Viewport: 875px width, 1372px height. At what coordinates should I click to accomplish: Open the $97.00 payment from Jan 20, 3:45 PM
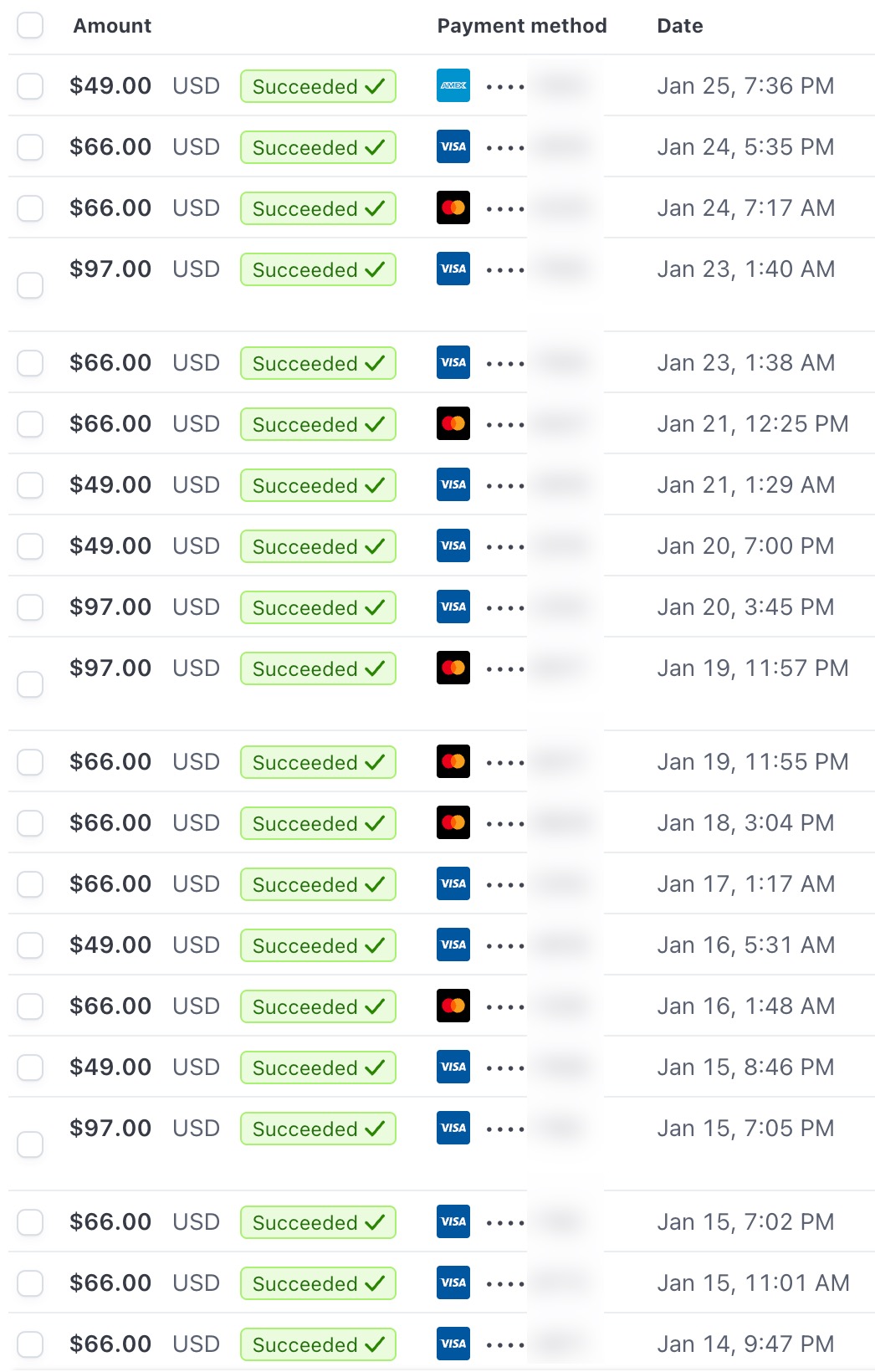[110, 607]
